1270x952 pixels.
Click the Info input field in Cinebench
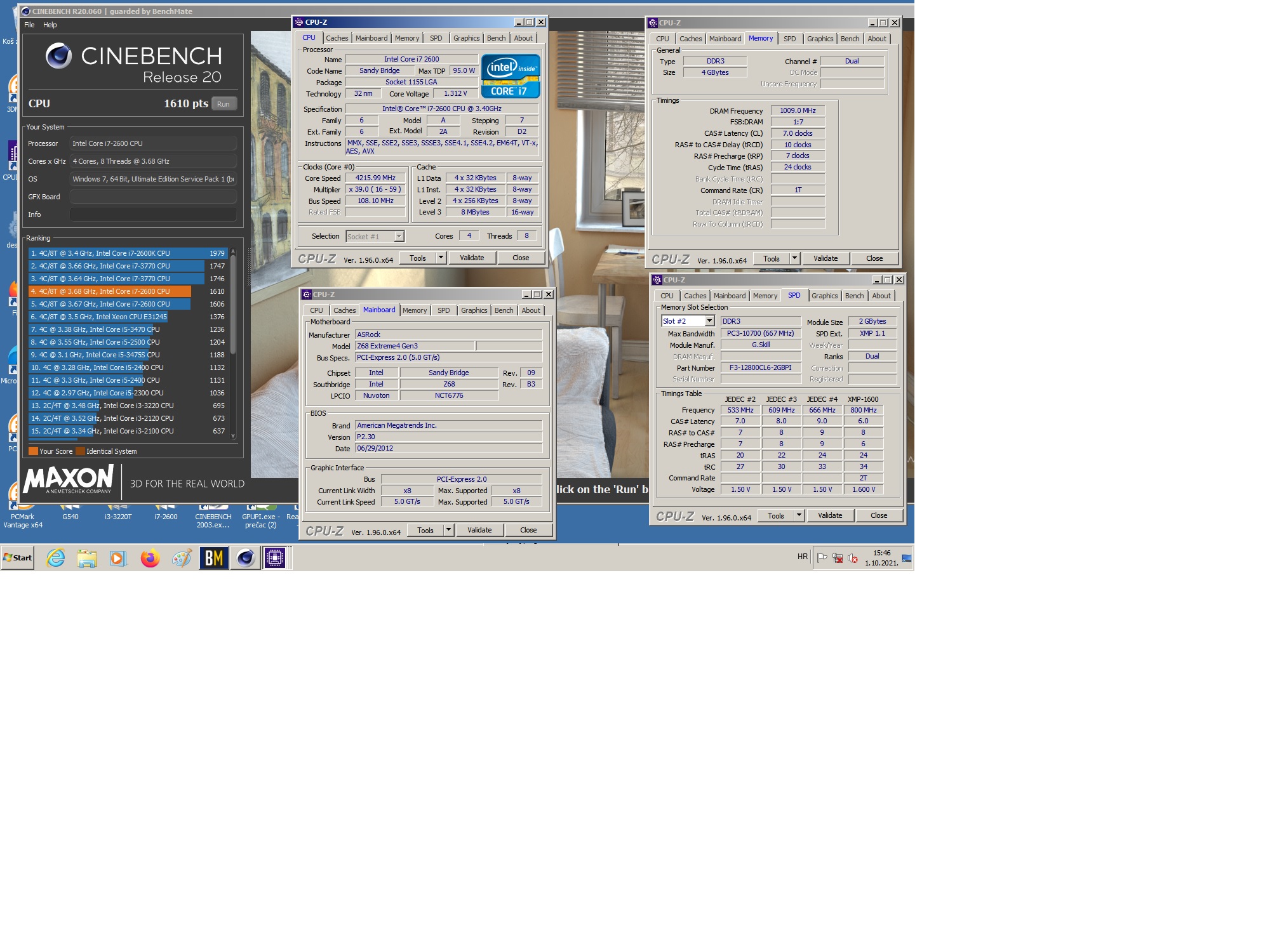point(153,215)
